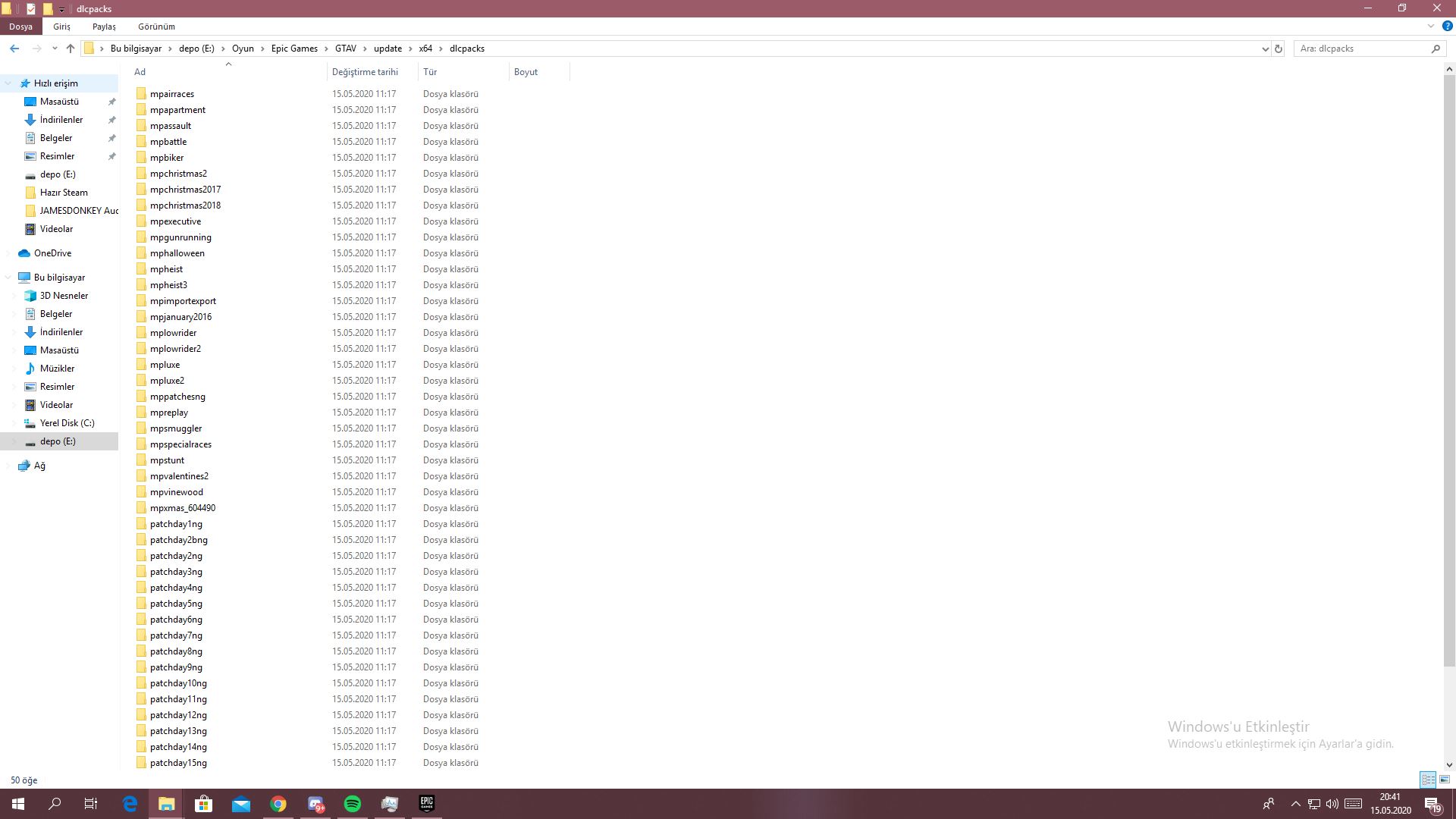Open the Explorer help question mark
The width and height of the screenshot is (1456, 819).
point(1447,26)
